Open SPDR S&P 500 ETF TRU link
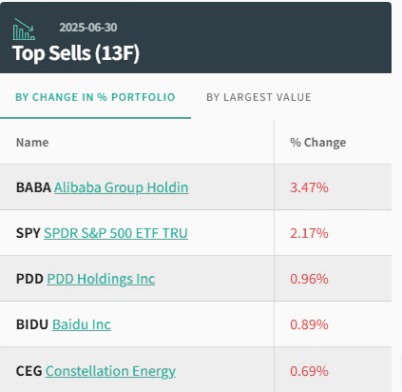402x392 pixels. pyautogui.click(x=116, y=233)
